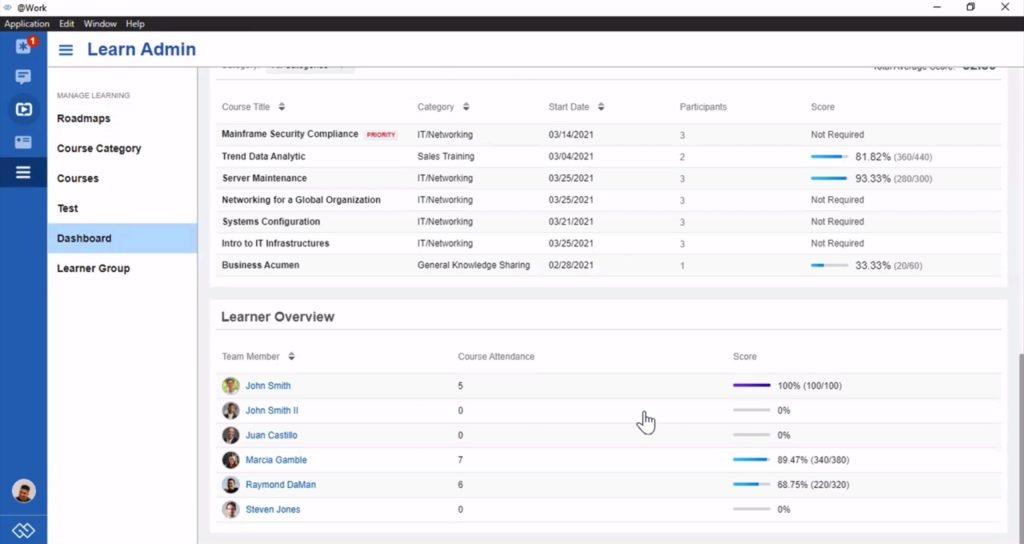1024x544 pixels.
Task: Open Marcia Gamble's learner profile link
Action: pos(276,460)
